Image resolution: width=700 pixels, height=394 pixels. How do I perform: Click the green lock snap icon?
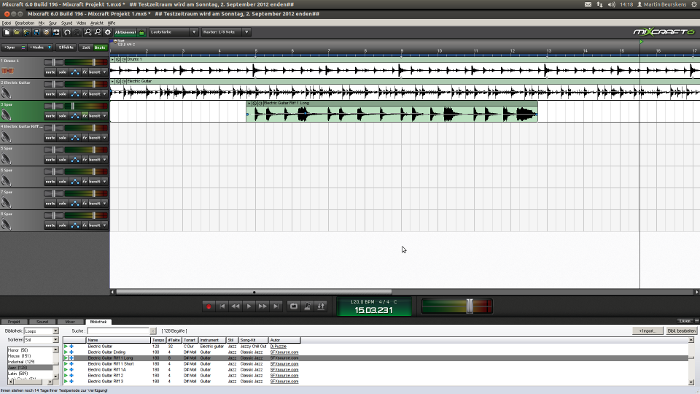click(142, 33)
